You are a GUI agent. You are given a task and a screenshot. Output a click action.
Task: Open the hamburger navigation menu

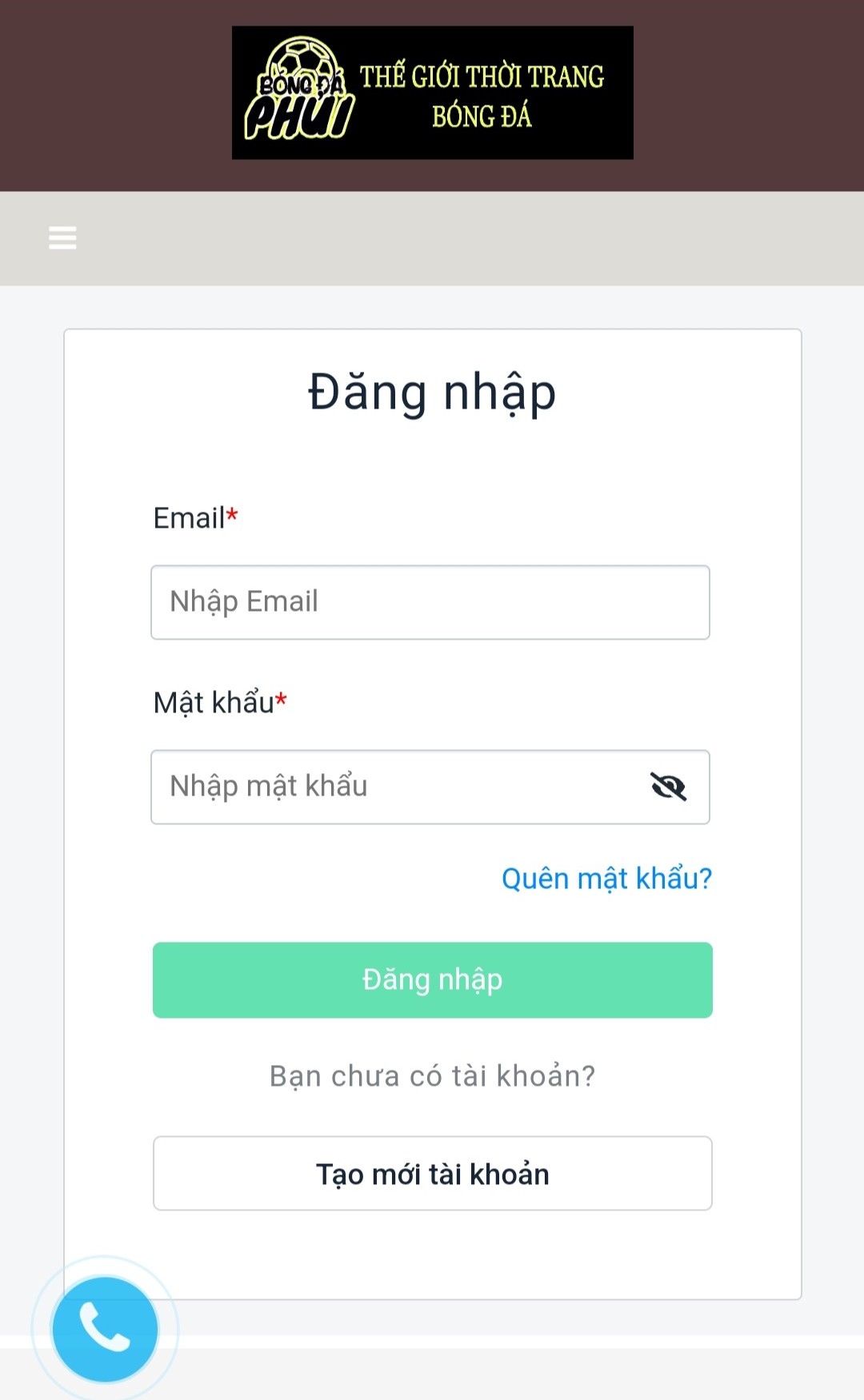click(x=62, y=237)
